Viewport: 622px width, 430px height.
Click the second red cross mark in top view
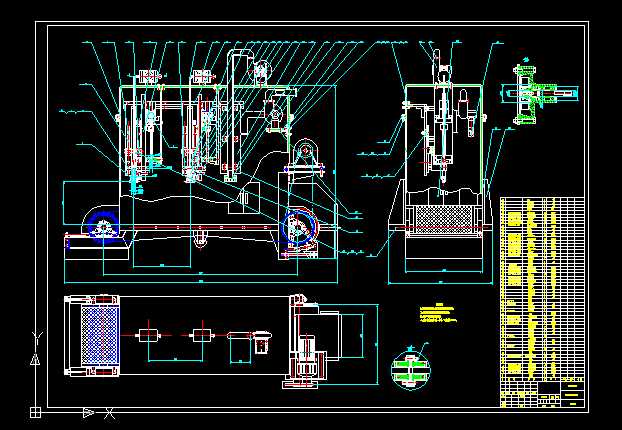tap(203, 334)
